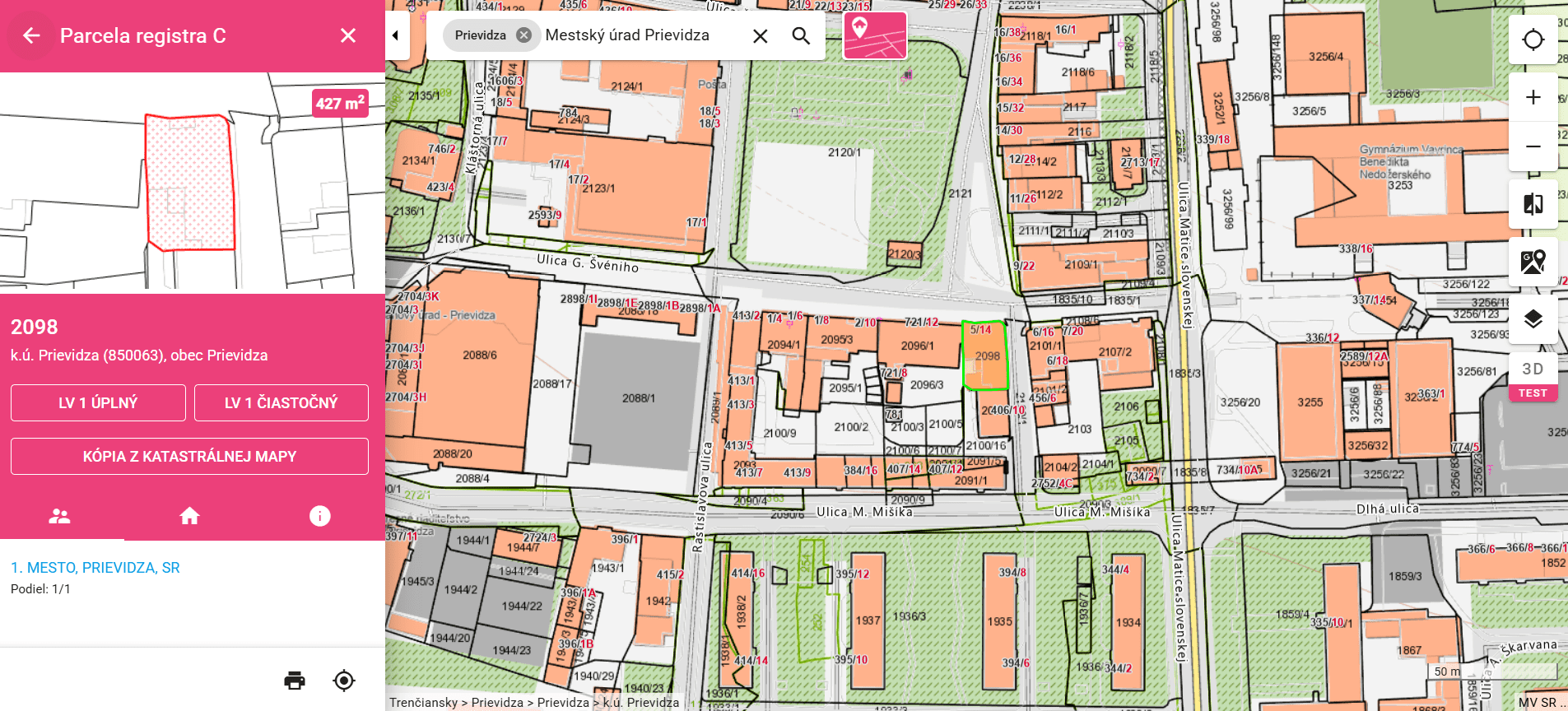The width and height of the screenshot is (1568, 711).
Task: Open the pink cadastral map selector
Action: 874,35
